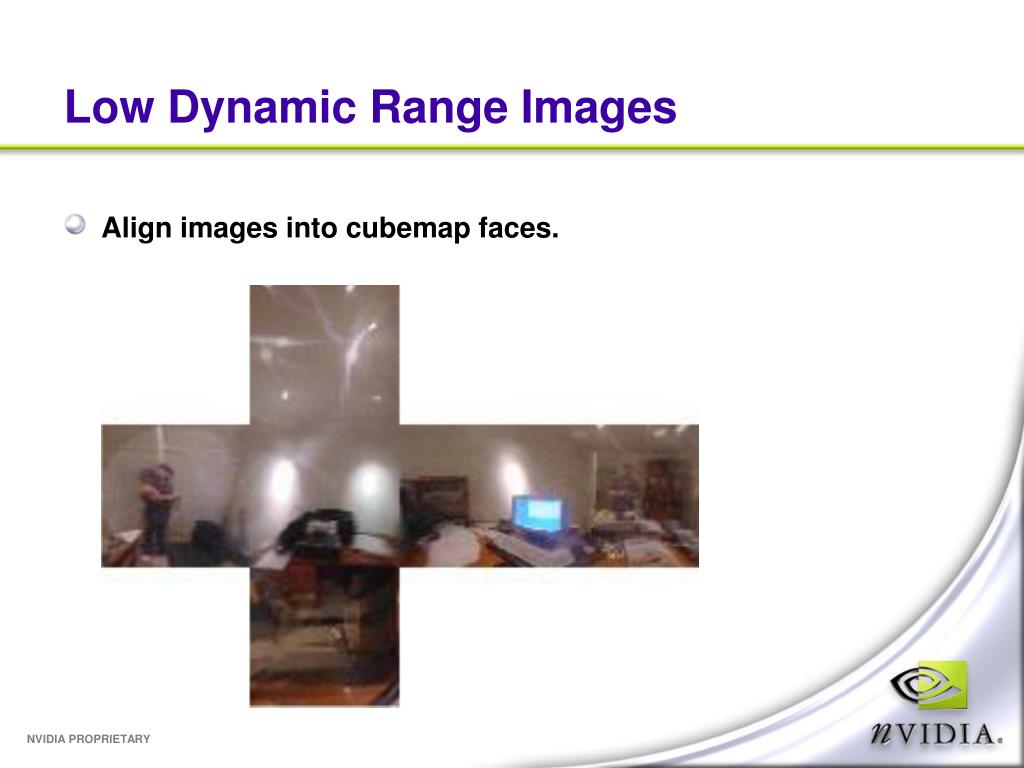This screenshot has height=768, width=1024.
Task: Click the NVIDIA eye logo icon
Action: pos(929,685)
